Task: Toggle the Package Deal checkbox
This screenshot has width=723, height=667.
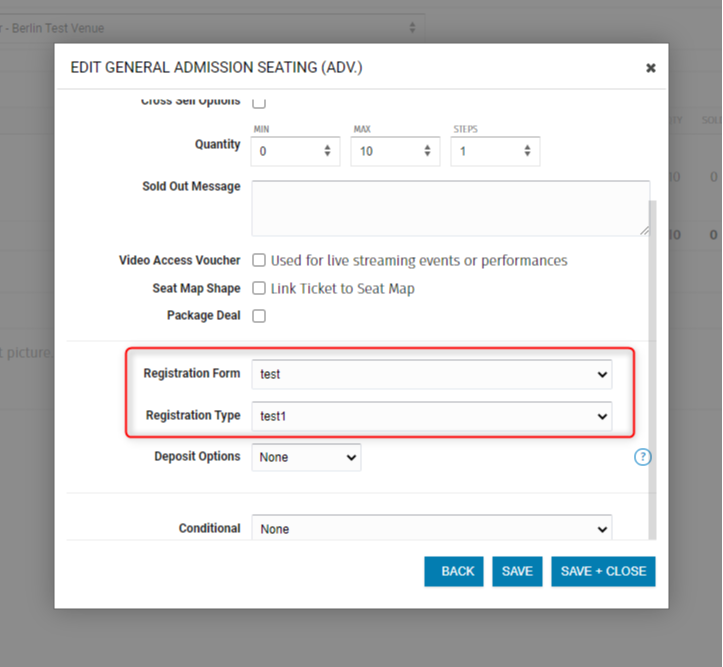Action: pyautogui.click(x=259, y=316)
